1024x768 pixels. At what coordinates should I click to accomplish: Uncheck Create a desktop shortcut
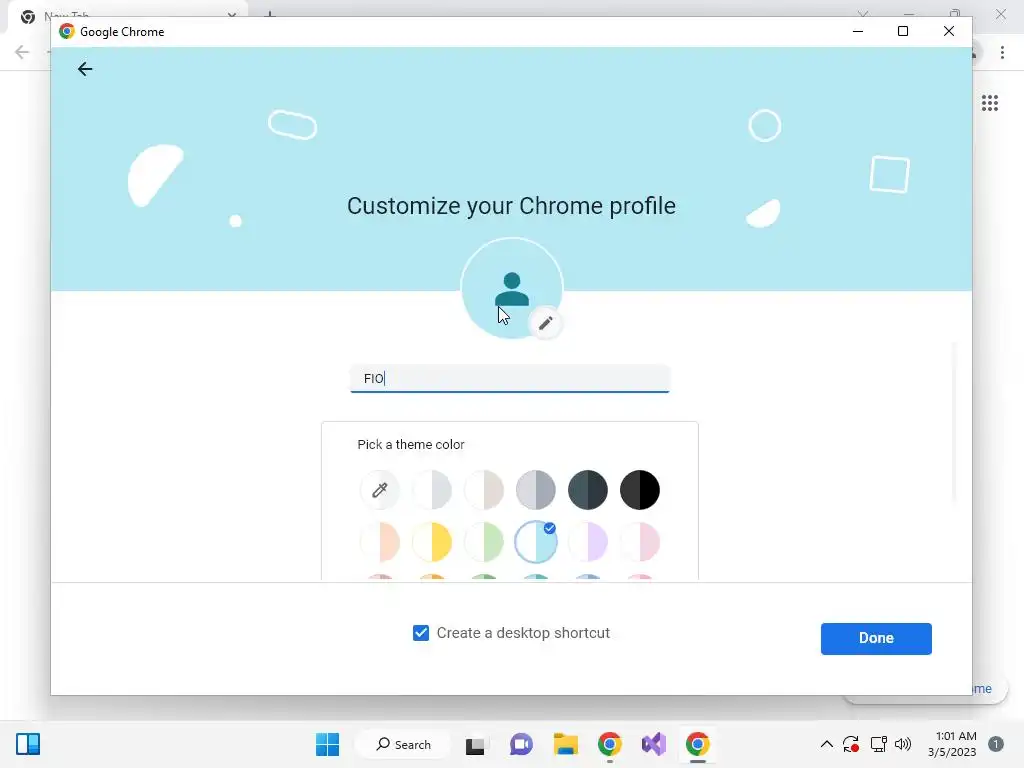[421, 633]
